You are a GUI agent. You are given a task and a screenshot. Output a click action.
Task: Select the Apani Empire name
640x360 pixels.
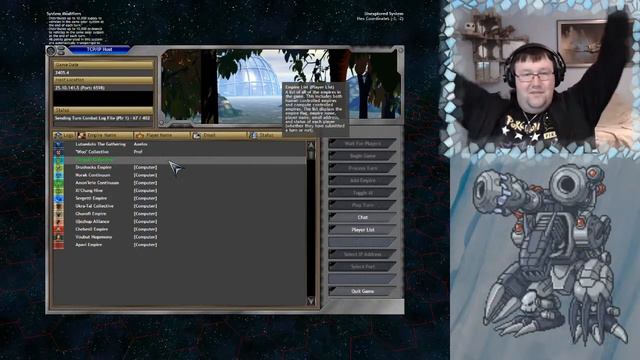coord(89,245)
